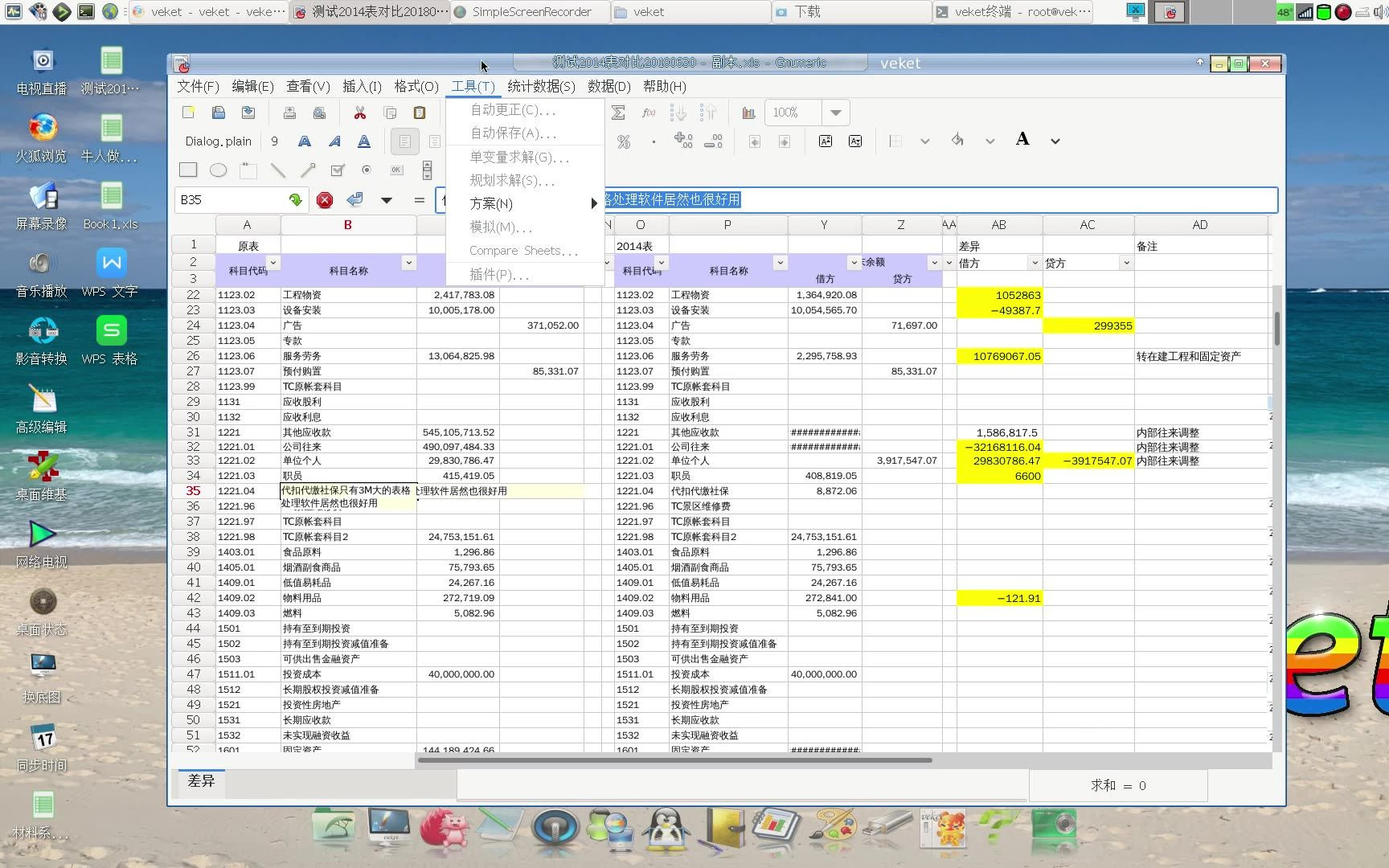Pick font color with the bold A
The image size is (1389, 868).
tap(1022, 140)
